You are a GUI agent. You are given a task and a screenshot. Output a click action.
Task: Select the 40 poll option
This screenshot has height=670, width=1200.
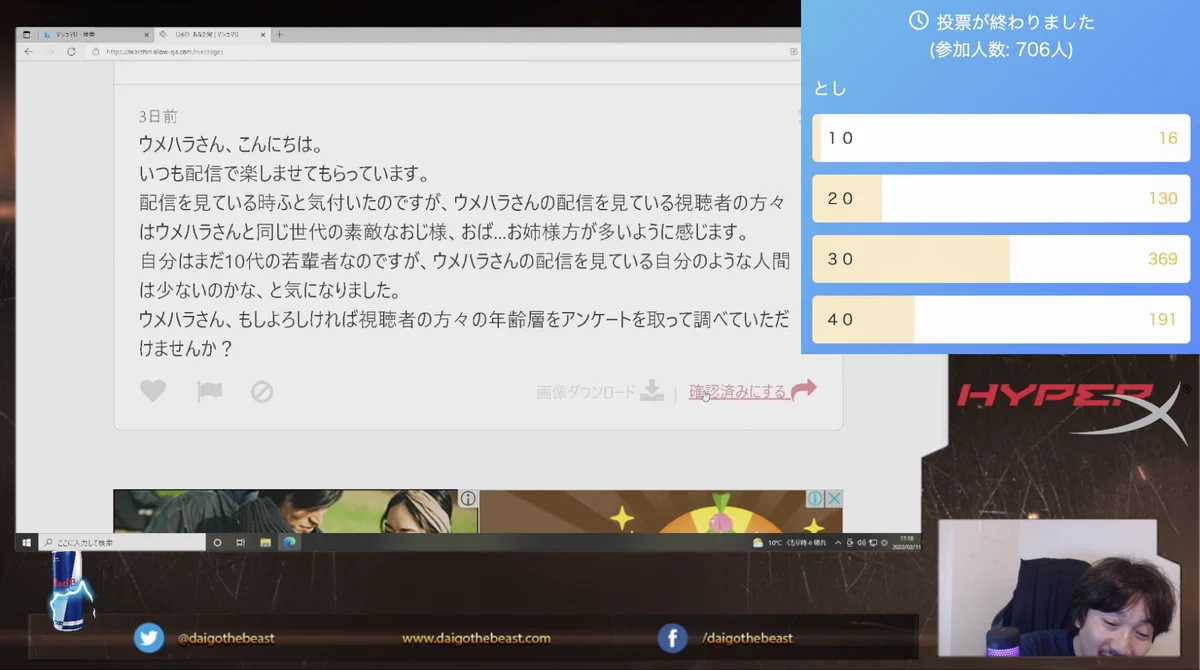[x=1000, y=319]
